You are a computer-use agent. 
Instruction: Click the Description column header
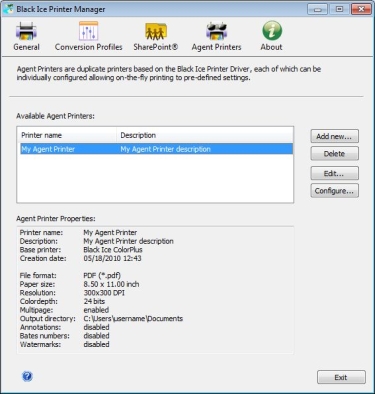click(x=205, y=135)
